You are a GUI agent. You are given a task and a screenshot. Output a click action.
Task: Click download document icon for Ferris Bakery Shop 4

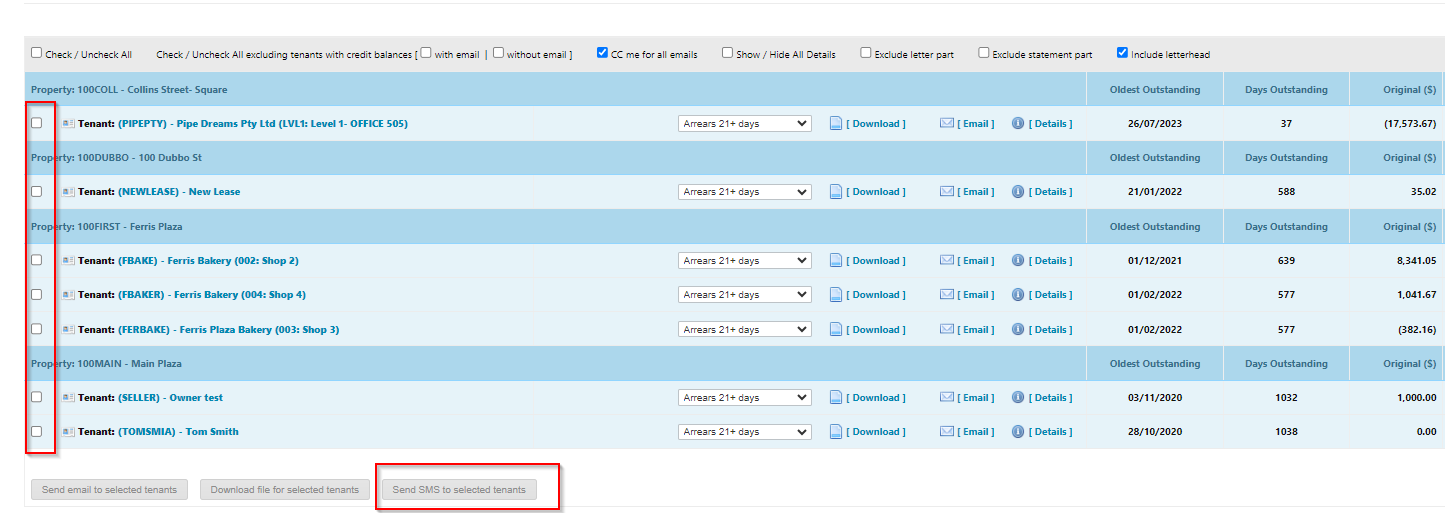836,295
